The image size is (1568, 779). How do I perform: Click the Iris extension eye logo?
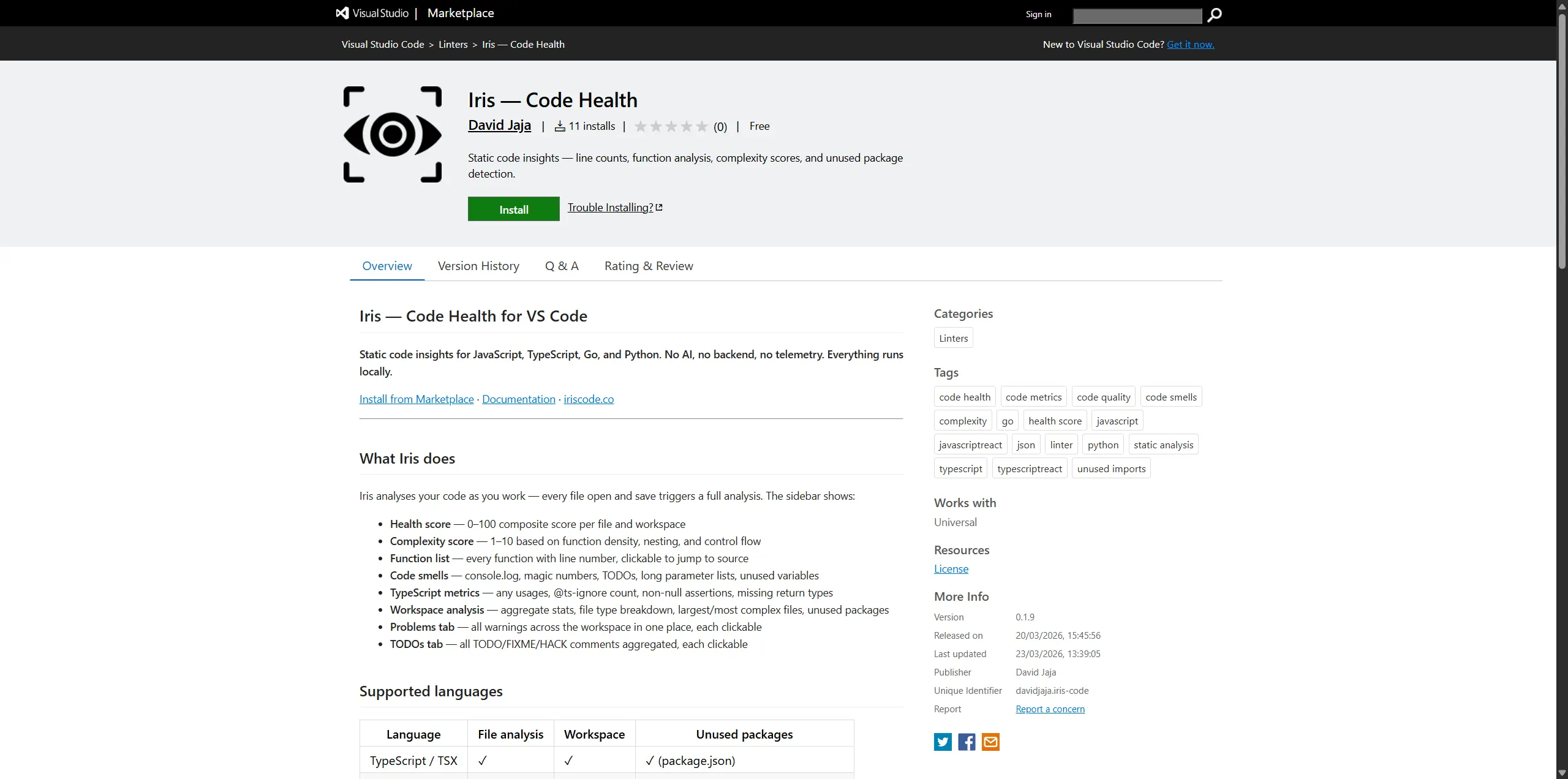[393, 134]
